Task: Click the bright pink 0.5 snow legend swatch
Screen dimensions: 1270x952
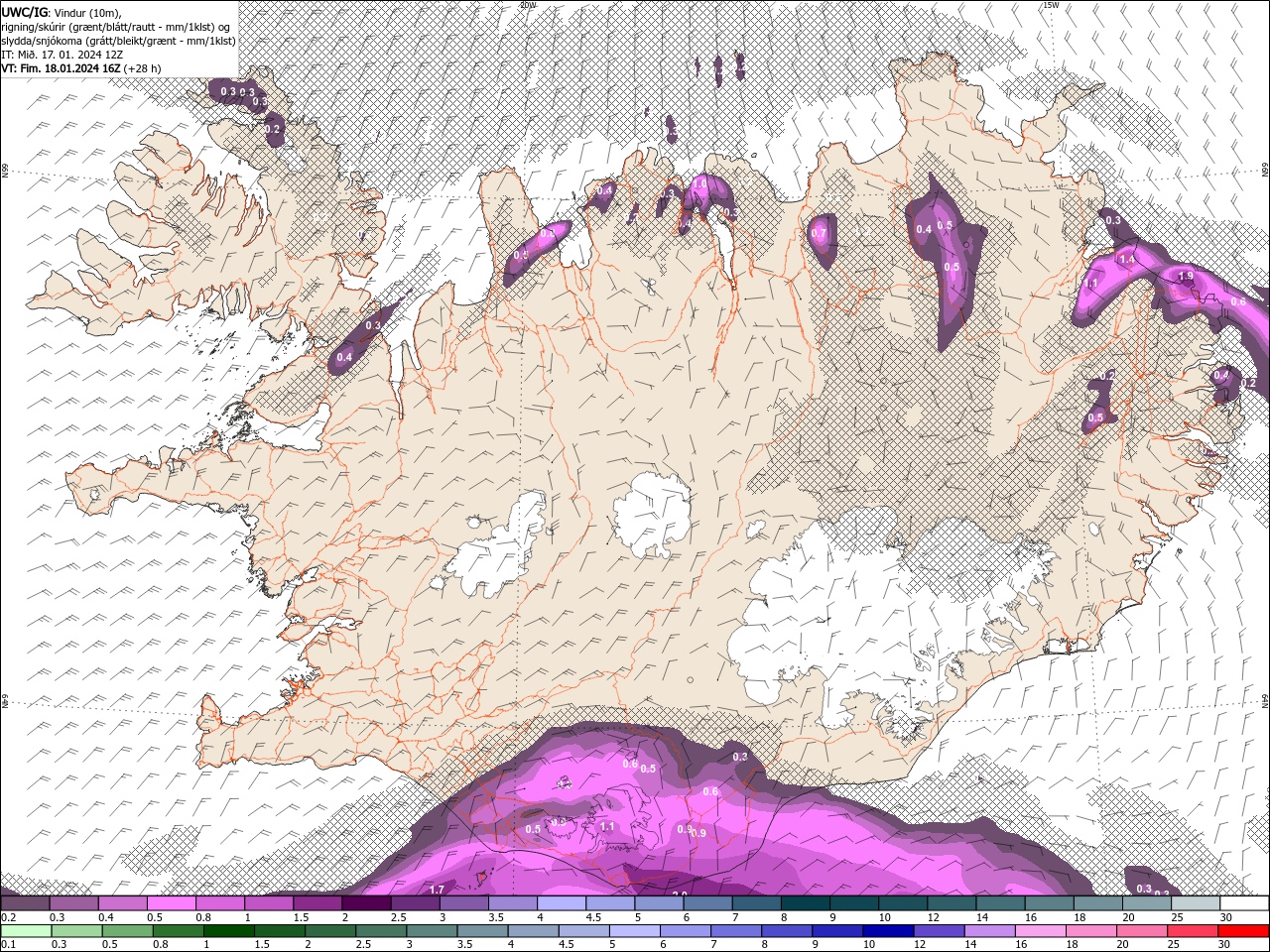Action: click(171, 903)
